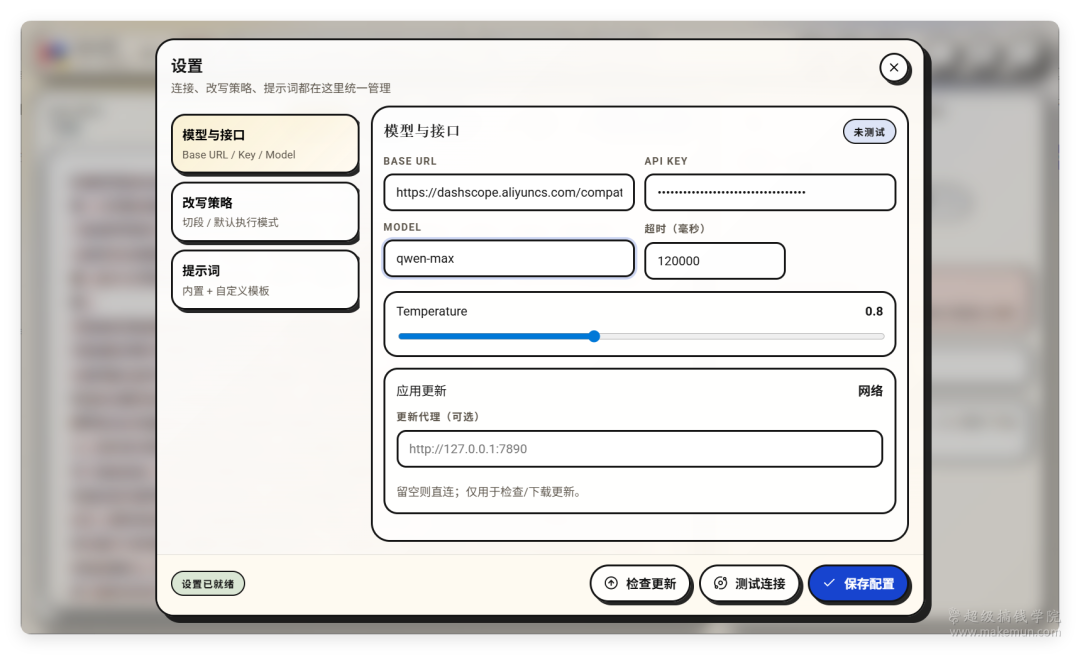Click the far right end of Temperature track
This screenshot has height=655, width=1080.
(x=882, y=337)
